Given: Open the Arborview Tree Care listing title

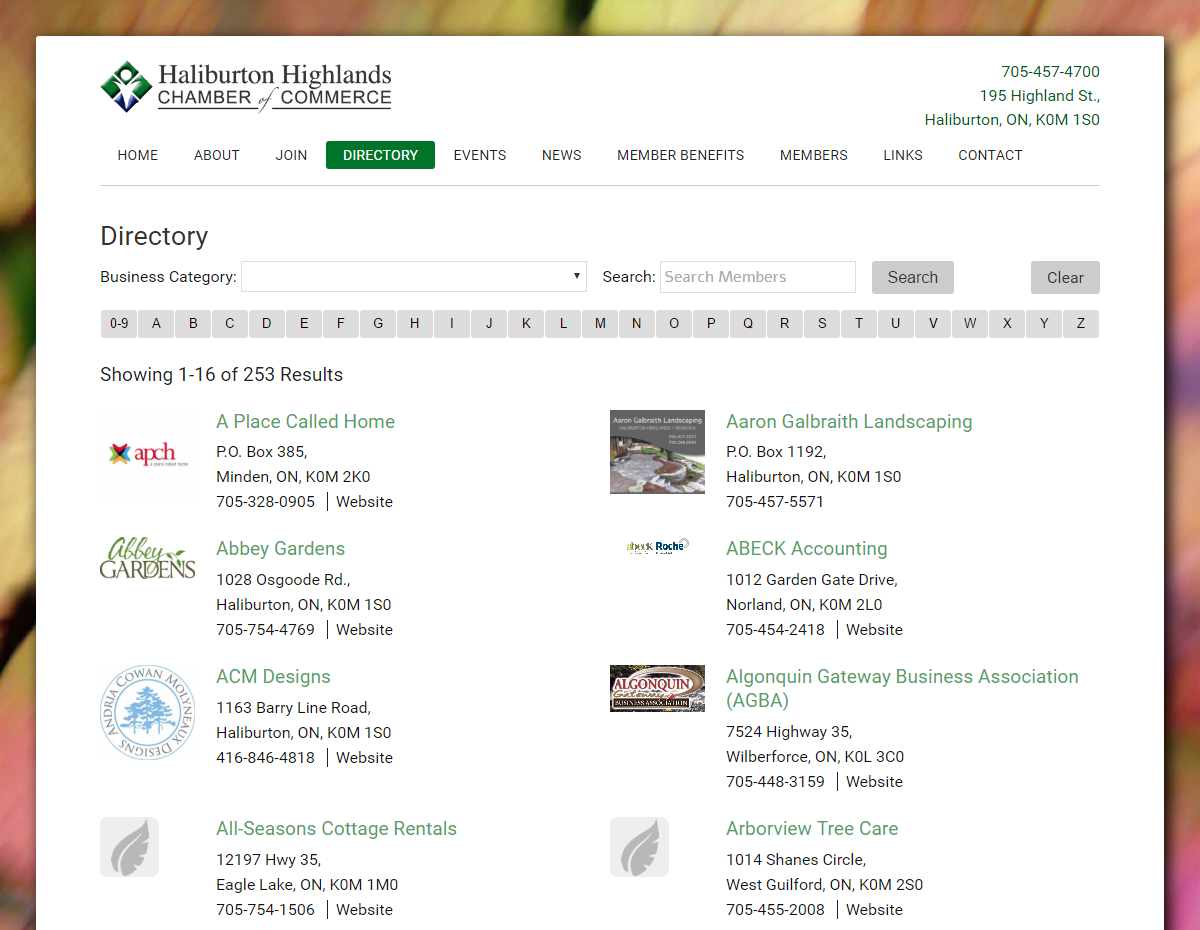Looking at the screenshot, I should (812, 828).
